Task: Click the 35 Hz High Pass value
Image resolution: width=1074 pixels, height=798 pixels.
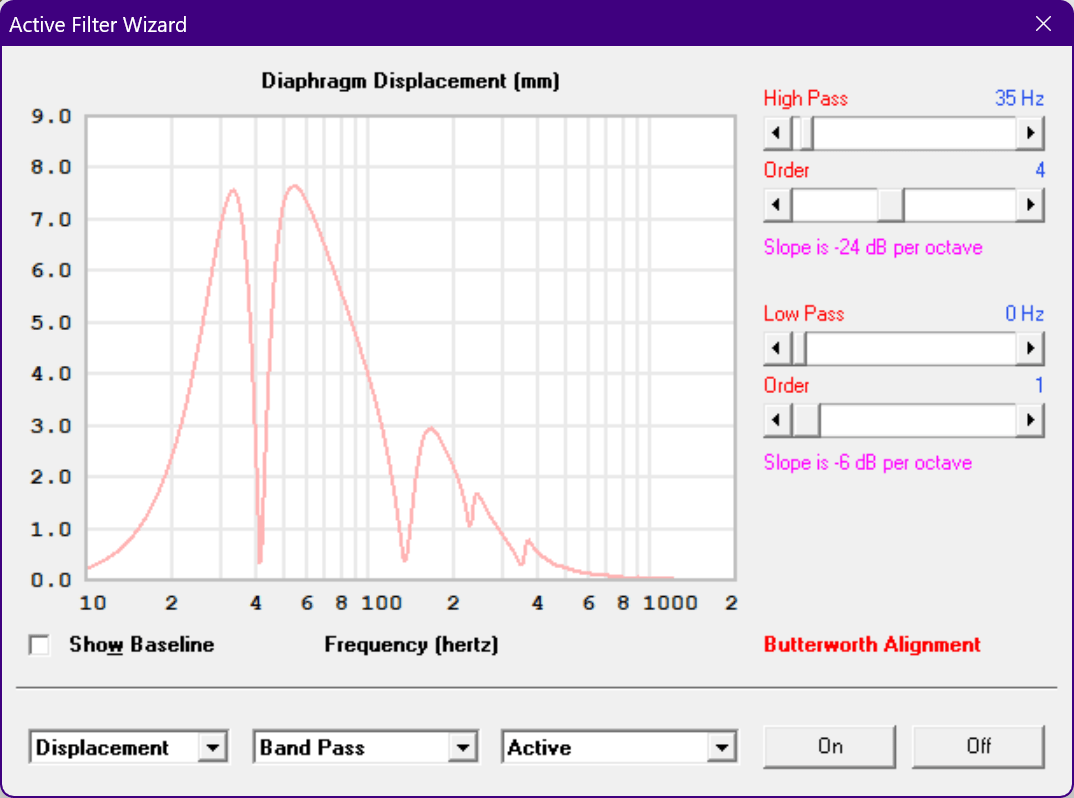Action: point(1019,99)
